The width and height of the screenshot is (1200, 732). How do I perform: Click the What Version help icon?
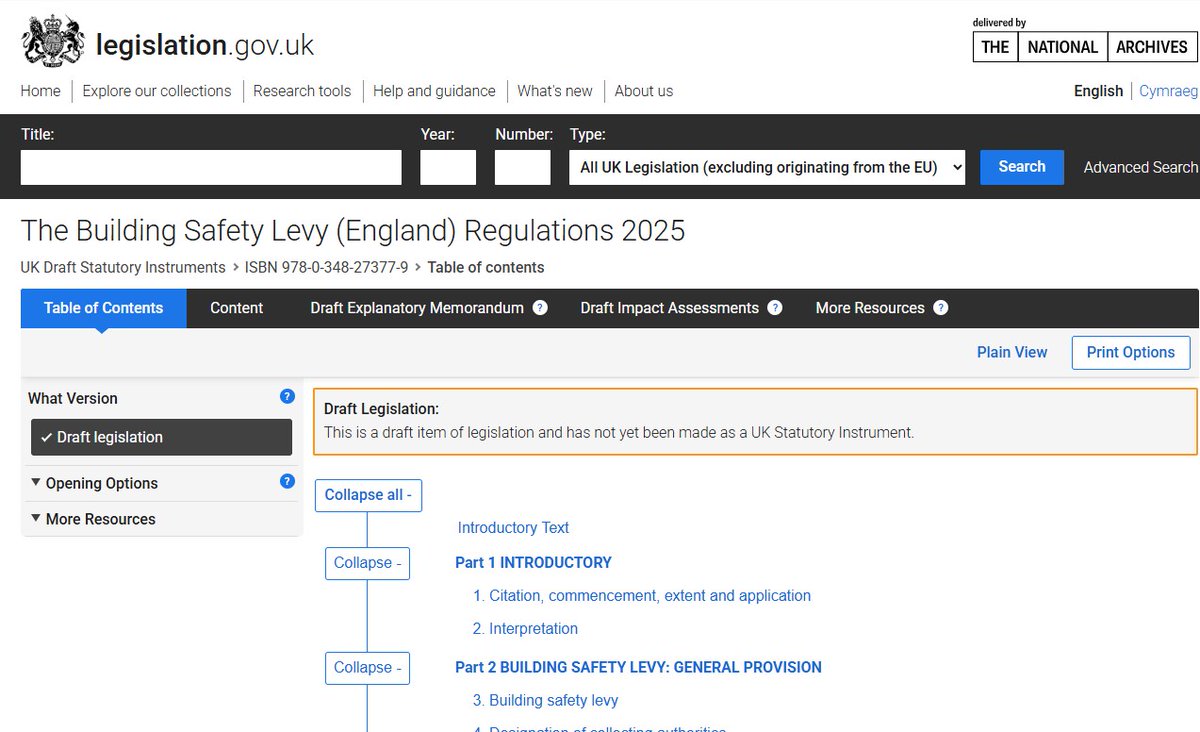[x=287, y=396]
